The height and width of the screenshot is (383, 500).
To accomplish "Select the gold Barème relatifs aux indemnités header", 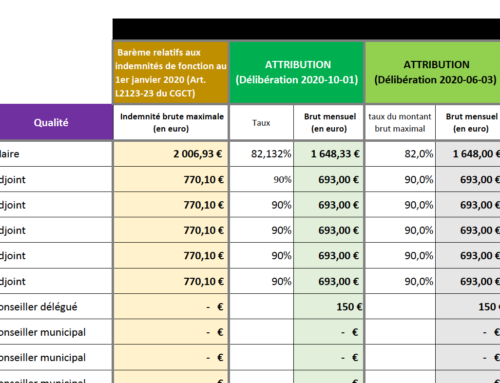I will click(x=171, y=72).
